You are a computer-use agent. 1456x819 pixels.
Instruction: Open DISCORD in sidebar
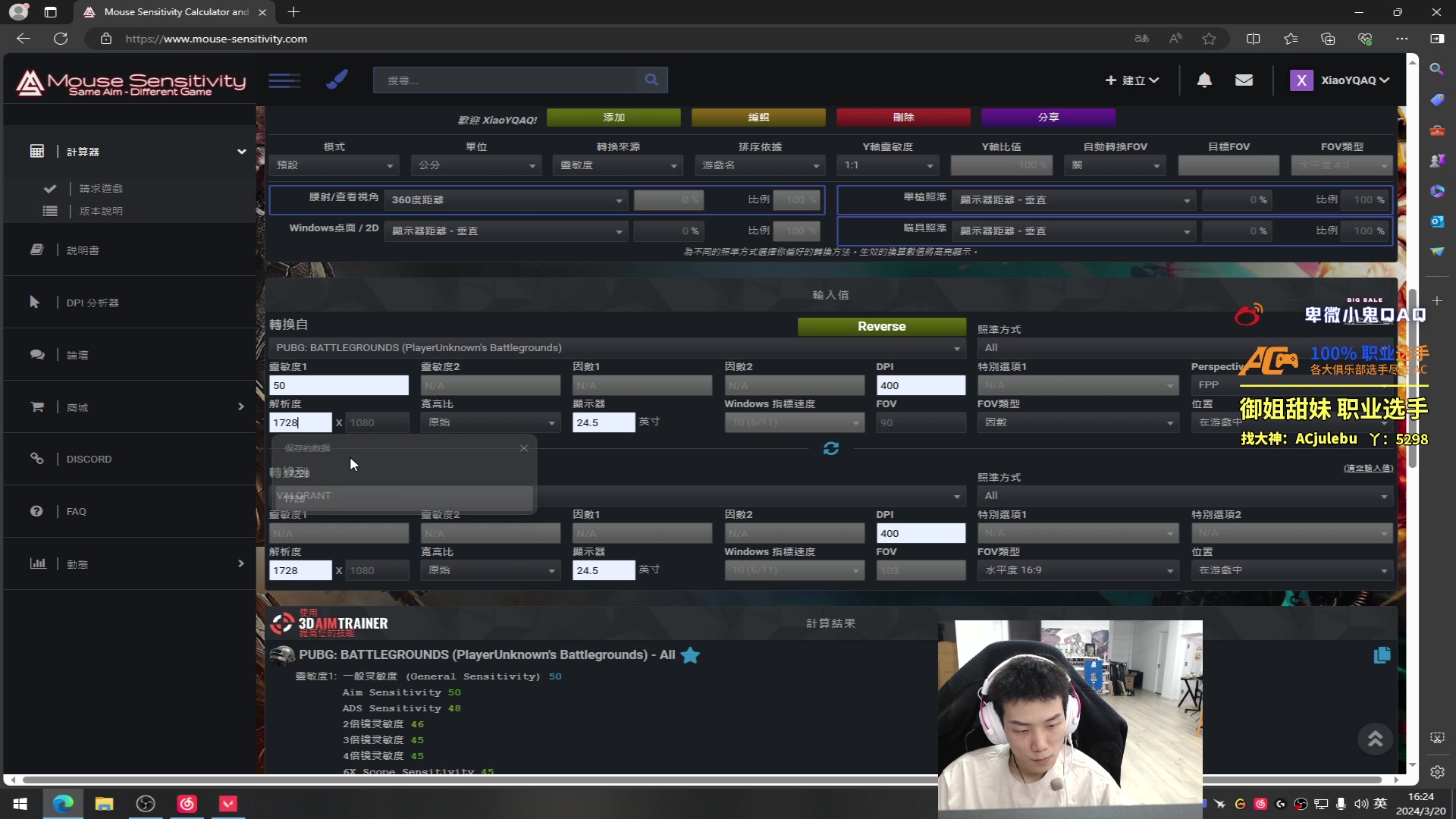89,460
